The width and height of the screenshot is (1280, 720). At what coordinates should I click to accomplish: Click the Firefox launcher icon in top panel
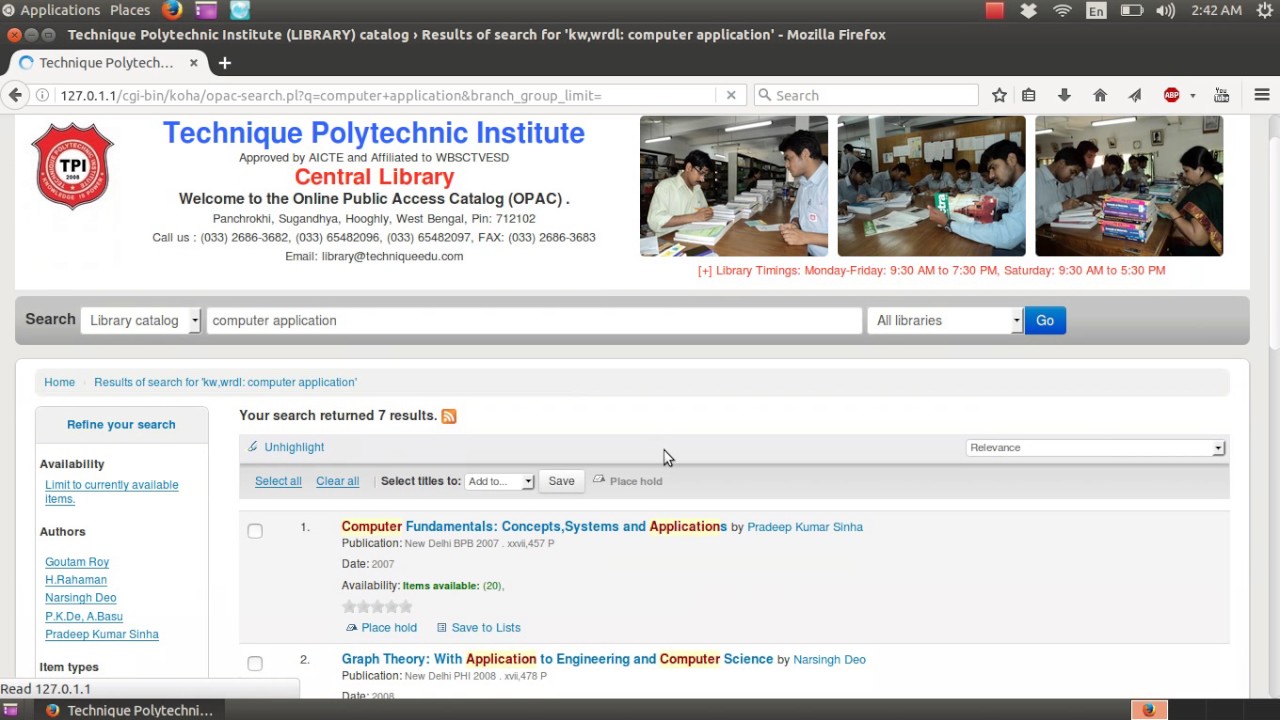point(172,10)
